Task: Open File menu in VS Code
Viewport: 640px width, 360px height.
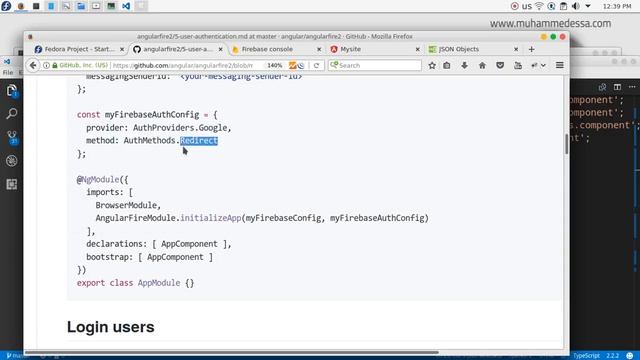Action: [8, 73]
